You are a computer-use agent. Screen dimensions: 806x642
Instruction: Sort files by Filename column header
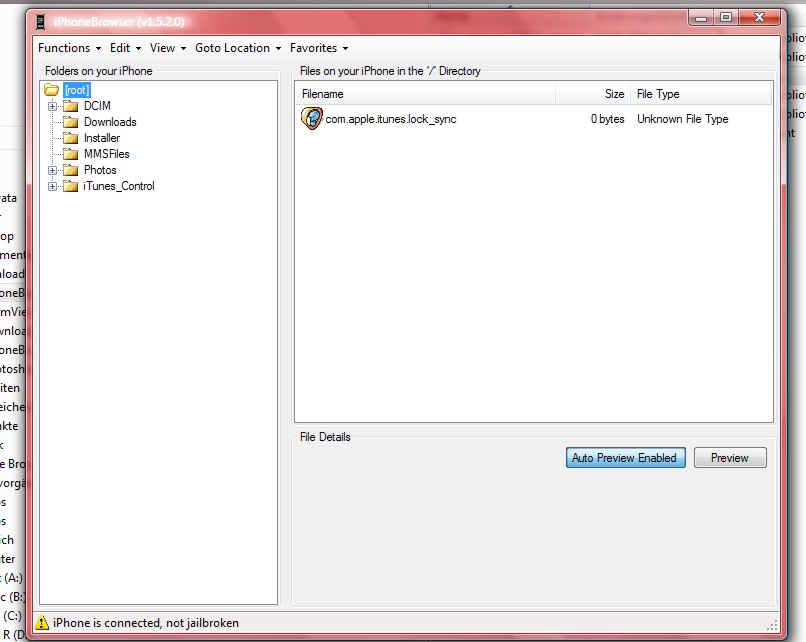click(x=424, y=94)
